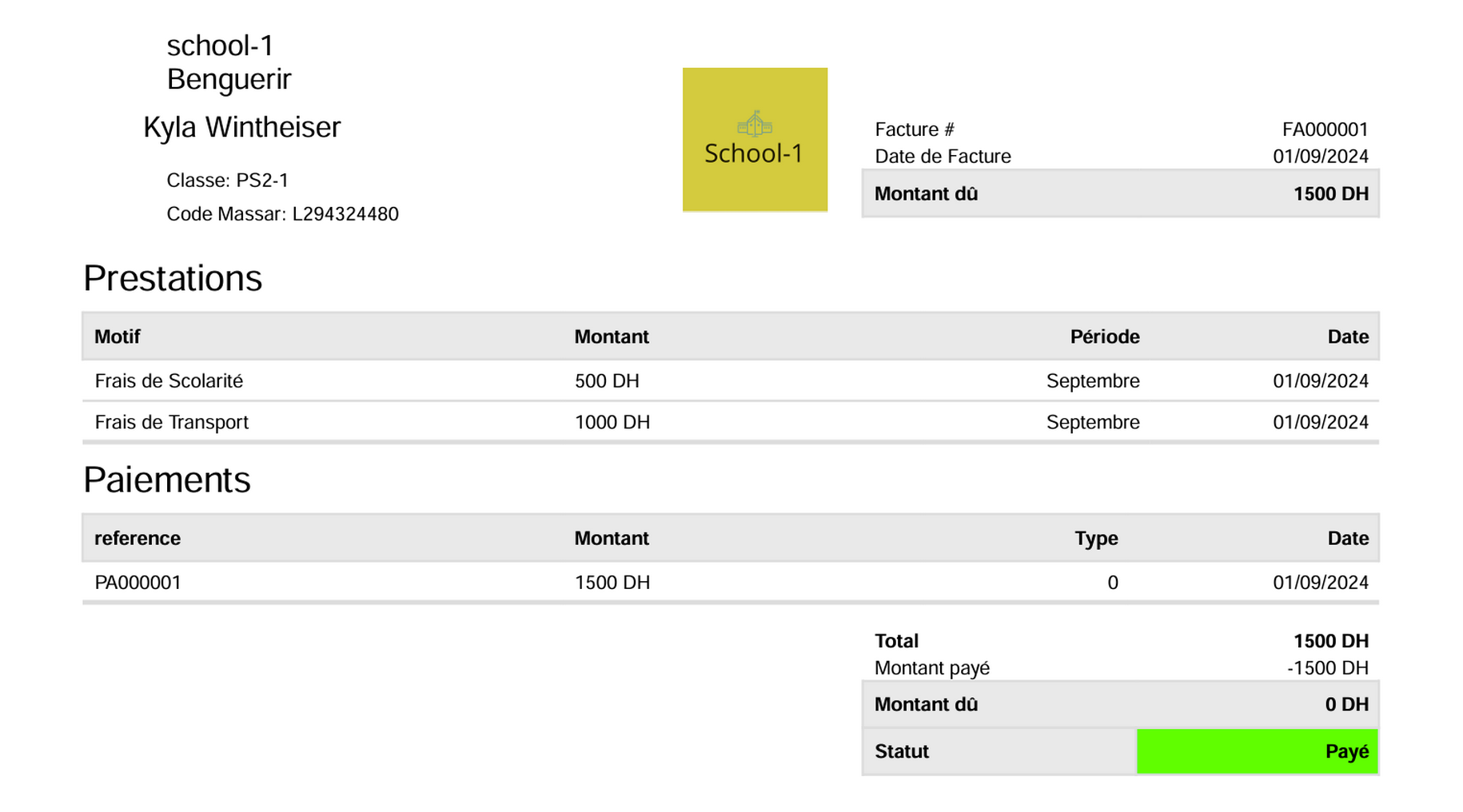Click the payment Type value 0
The image size is (1463, 812).
[1113, 583]
